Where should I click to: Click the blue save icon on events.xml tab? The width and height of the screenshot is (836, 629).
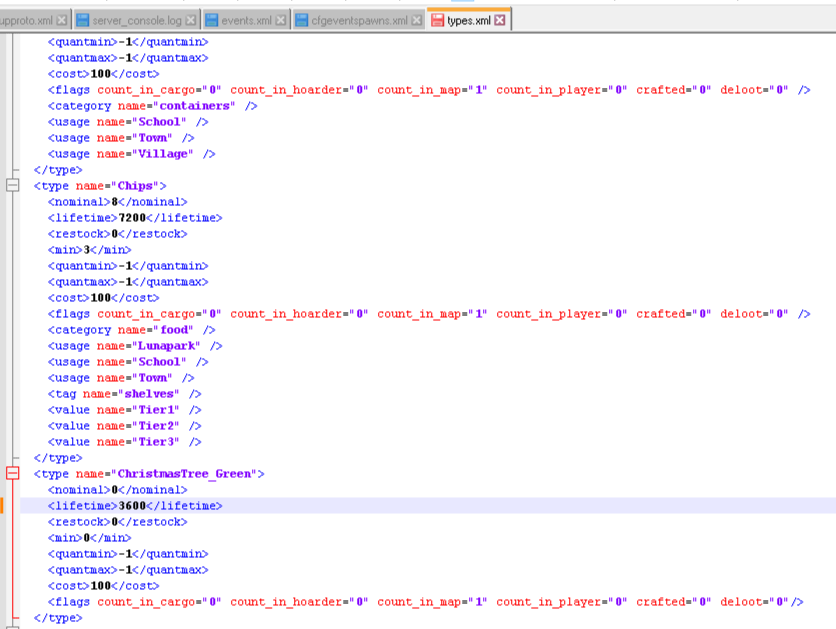click(212, 20)
